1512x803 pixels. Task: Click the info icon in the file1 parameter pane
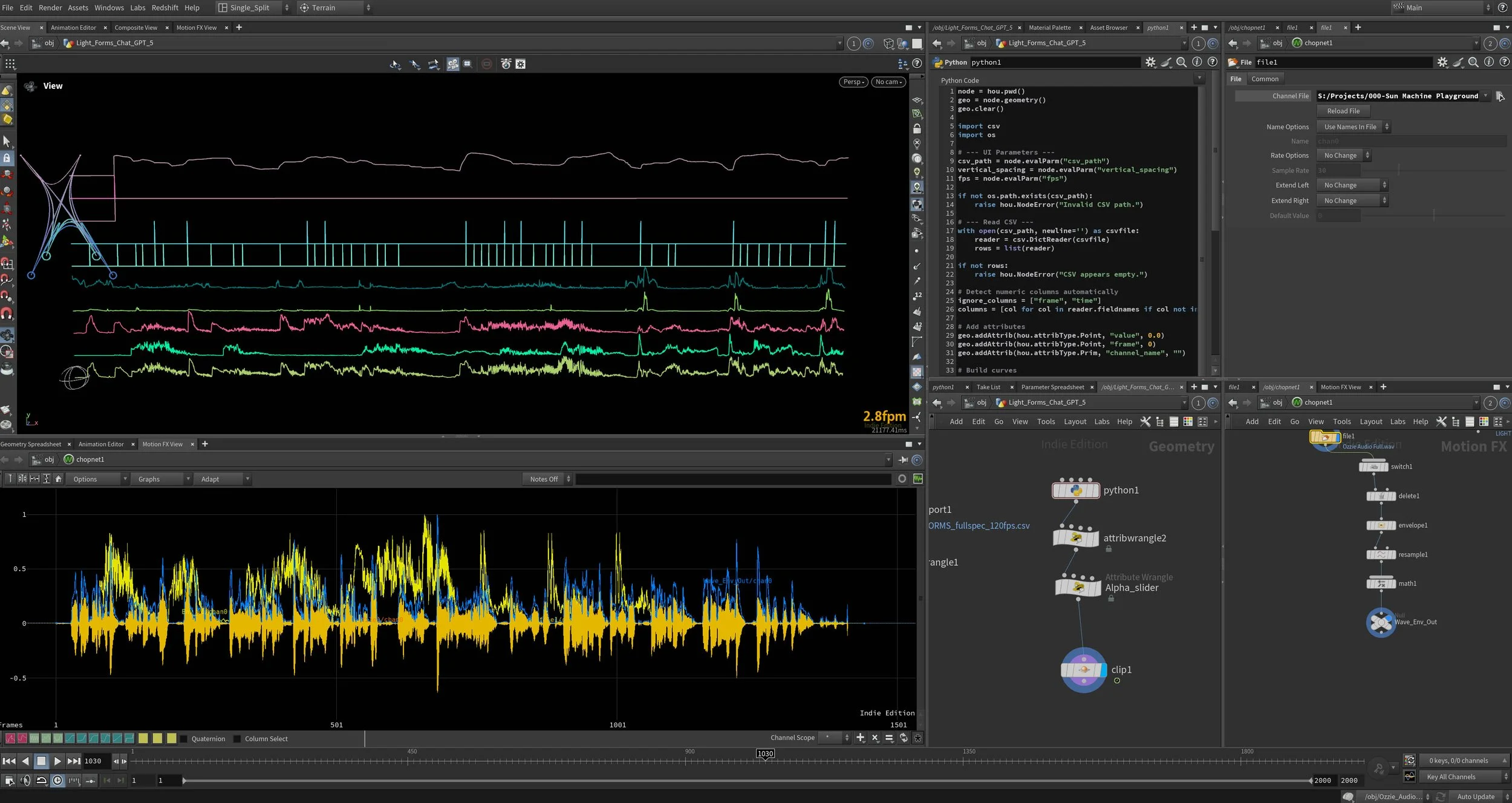coord(1488,62)
